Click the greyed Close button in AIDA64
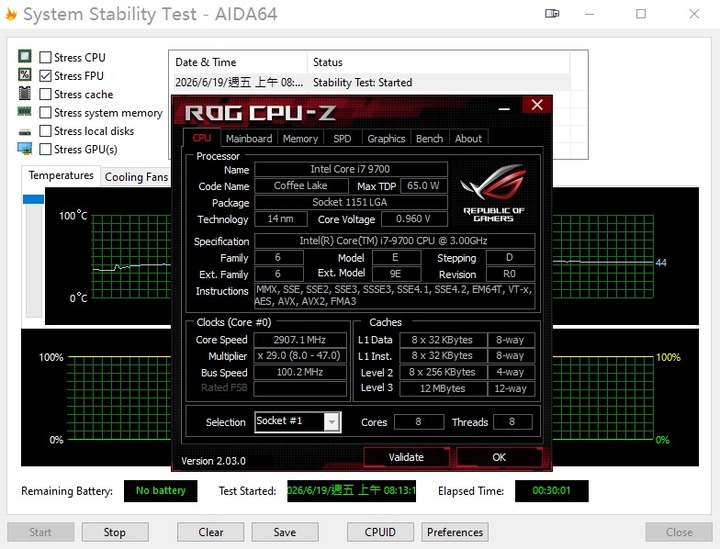The height and width of the screenshot is (549, 720). click(679, 532)
